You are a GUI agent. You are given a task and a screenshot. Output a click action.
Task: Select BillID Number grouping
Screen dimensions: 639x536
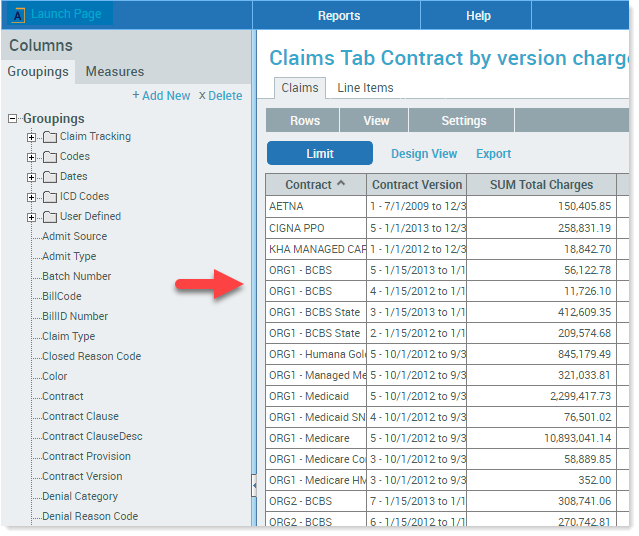click(x=75, y=316)
